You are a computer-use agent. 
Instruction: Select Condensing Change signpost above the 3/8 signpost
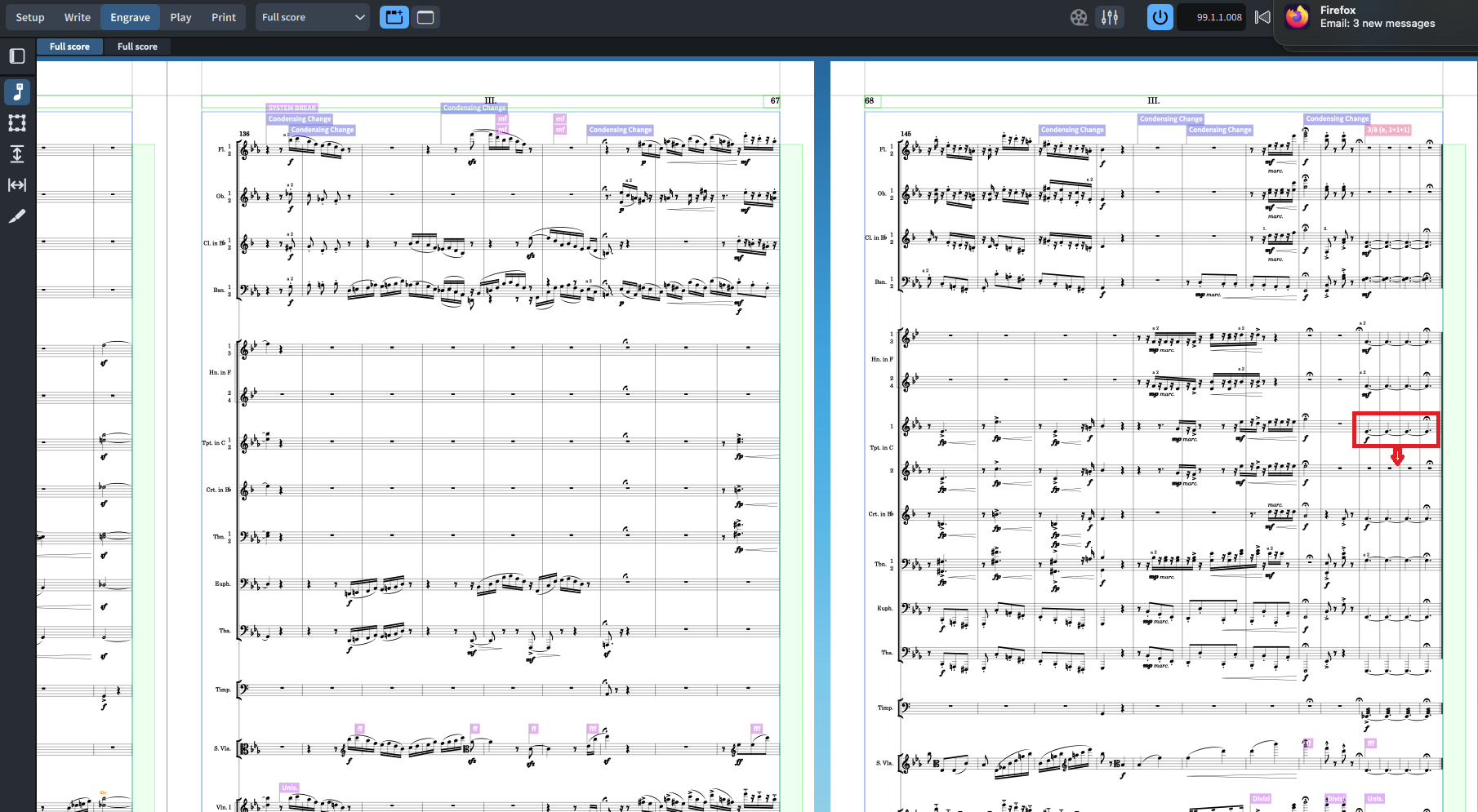[1337, 119]
